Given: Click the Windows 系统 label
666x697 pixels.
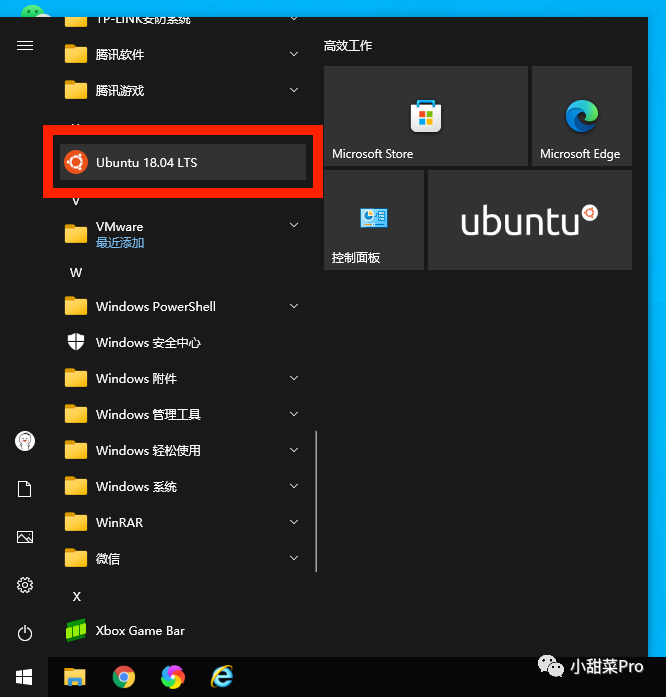Looking at the screenshot, I should [136, 487].
